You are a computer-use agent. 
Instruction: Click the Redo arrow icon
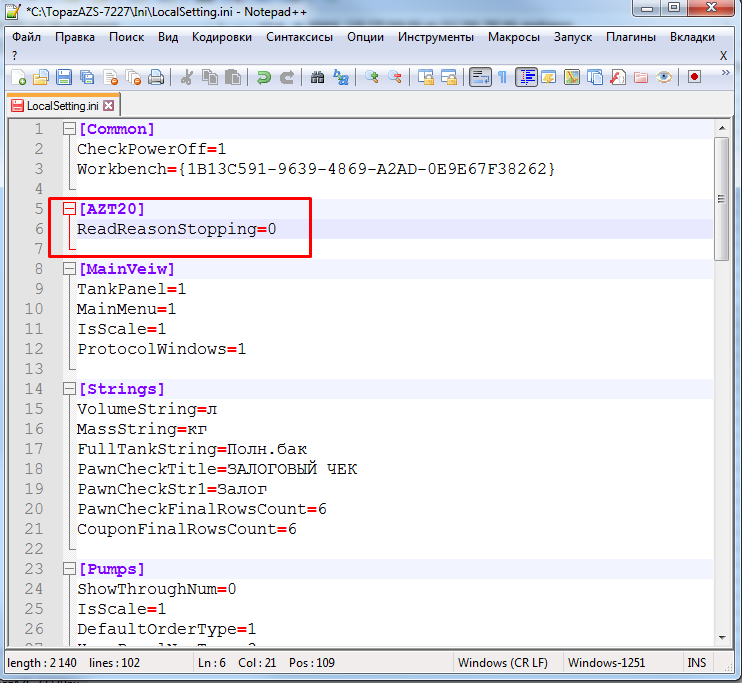287,77
